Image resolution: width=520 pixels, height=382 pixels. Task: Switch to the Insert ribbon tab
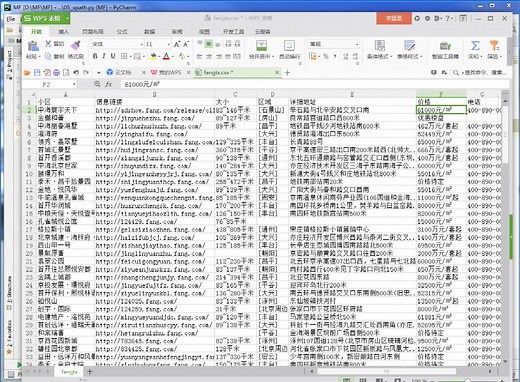(63, 31)
